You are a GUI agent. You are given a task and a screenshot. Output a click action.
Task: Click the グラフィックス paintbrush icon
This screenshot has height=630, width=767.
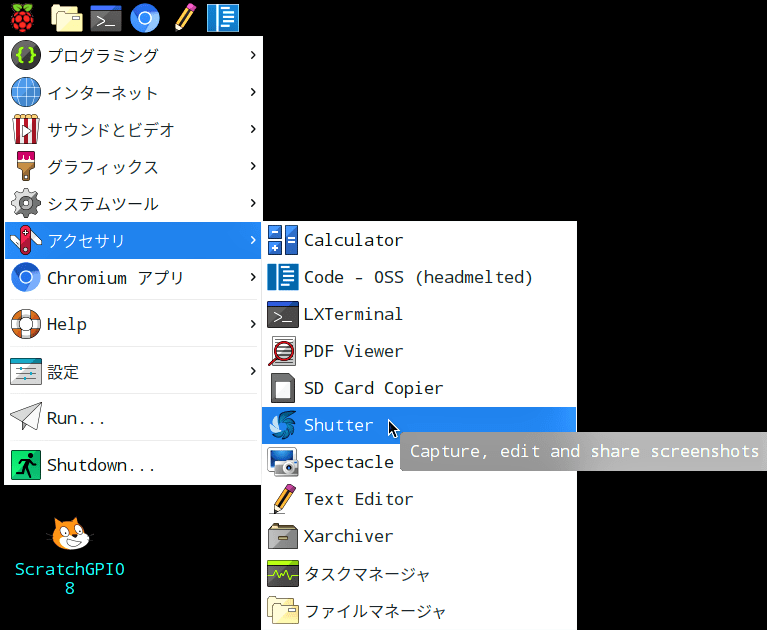[x=26, y=166]
